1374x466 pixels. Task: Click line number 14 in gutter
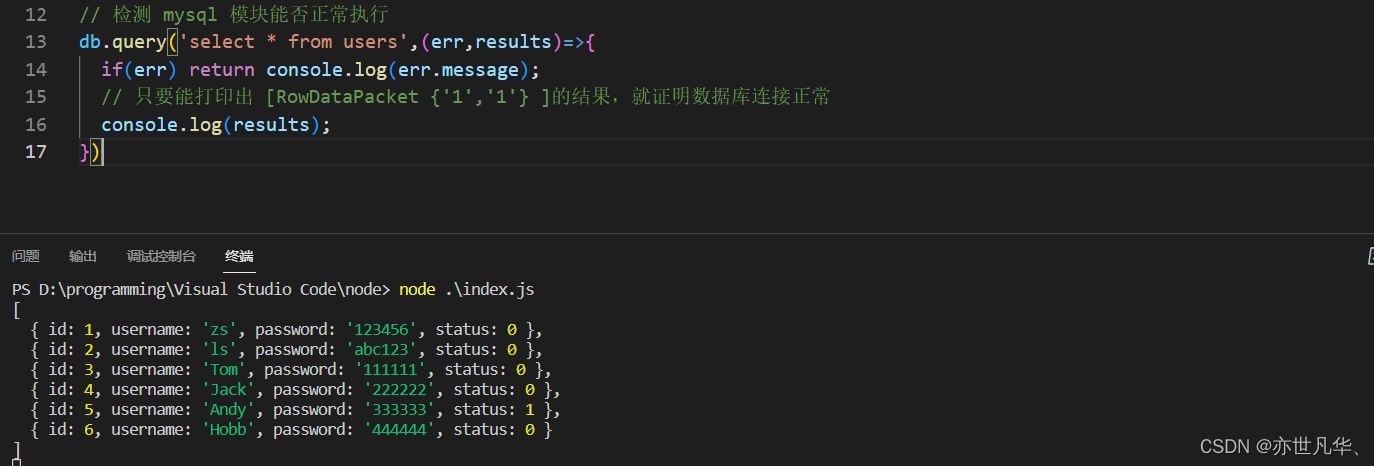35,70
